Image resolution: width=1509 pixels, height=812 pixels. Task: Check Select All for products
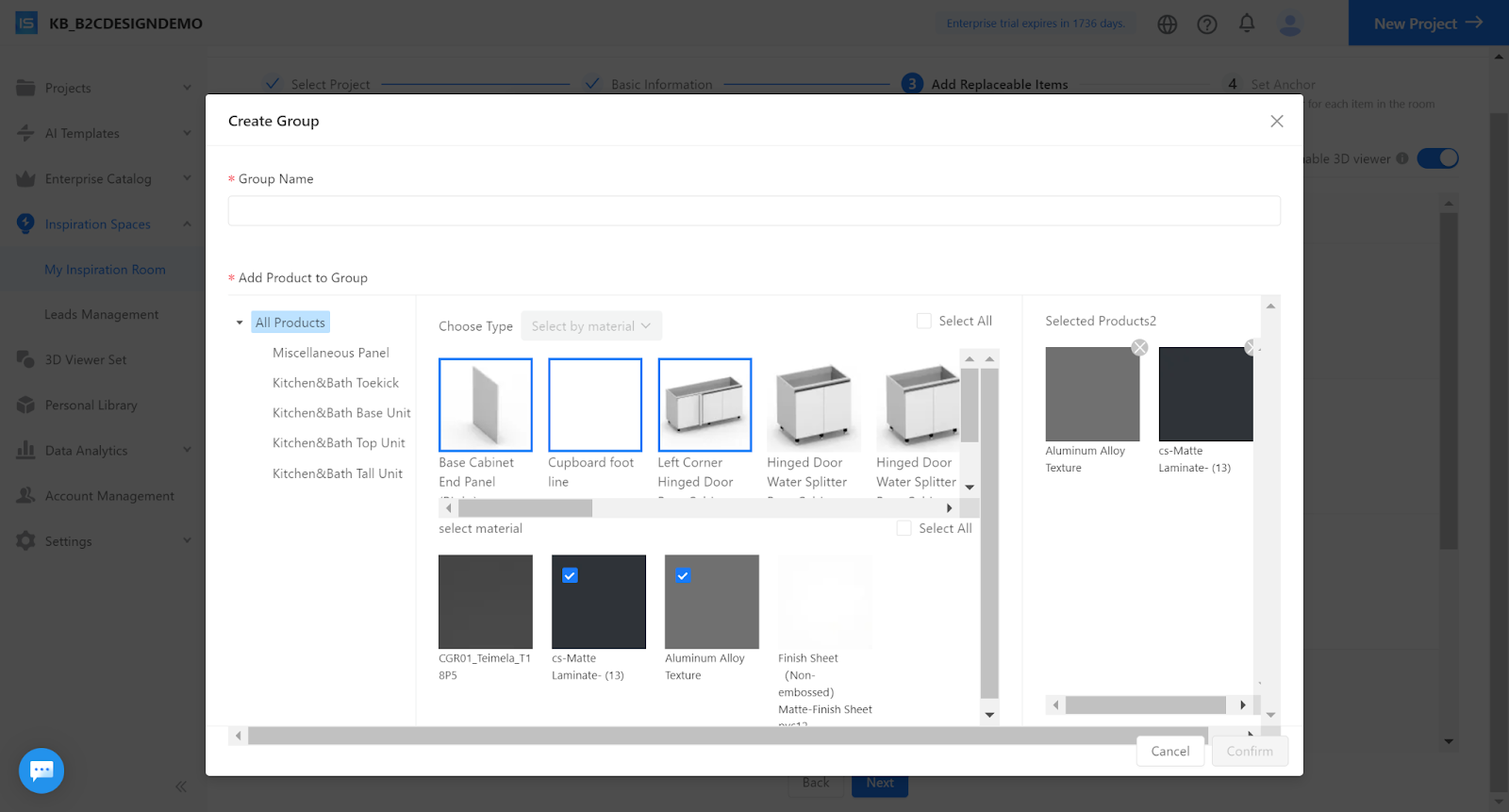click(924, 322)
